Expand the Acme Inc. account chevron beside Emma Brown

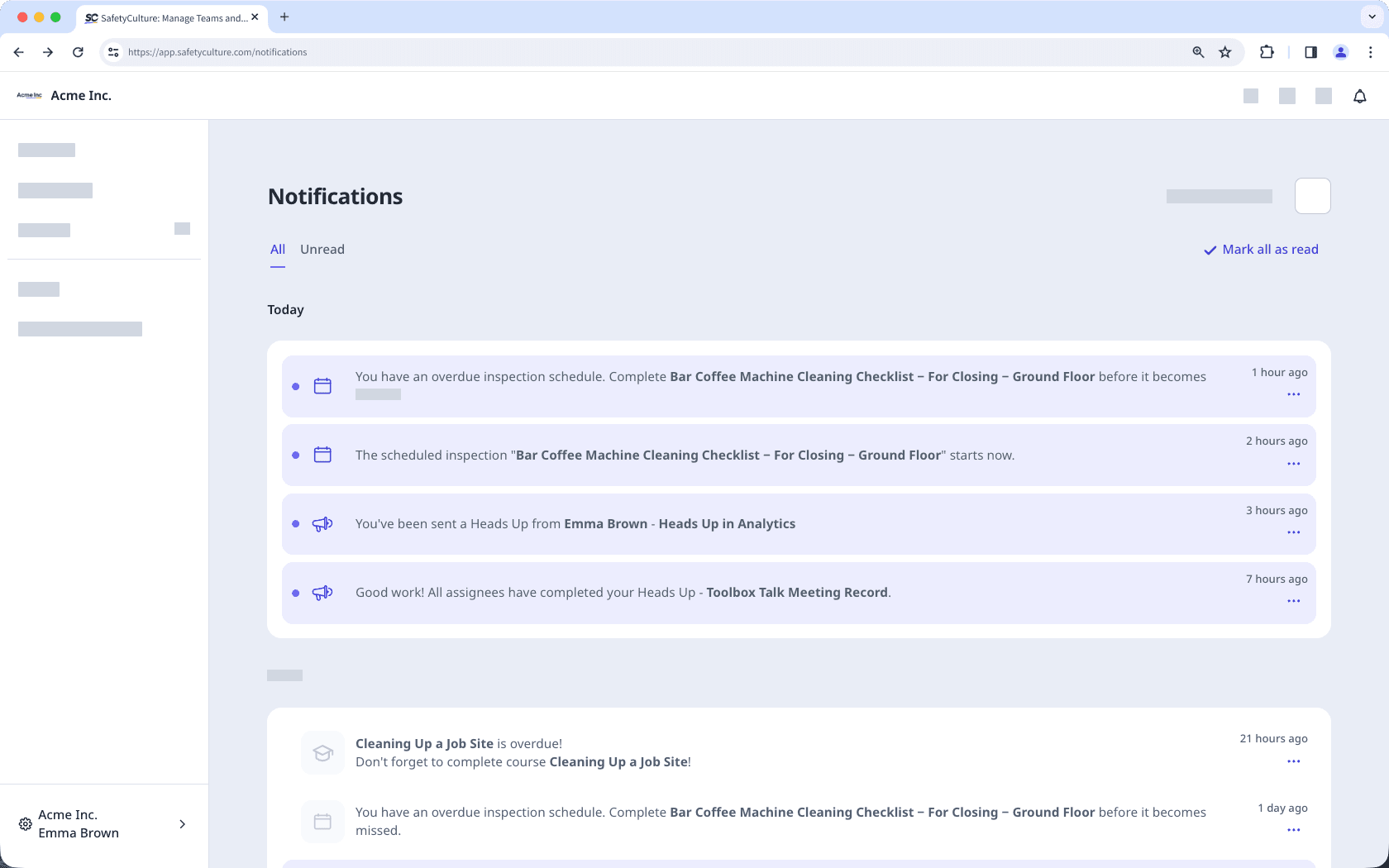click(183, 824)
